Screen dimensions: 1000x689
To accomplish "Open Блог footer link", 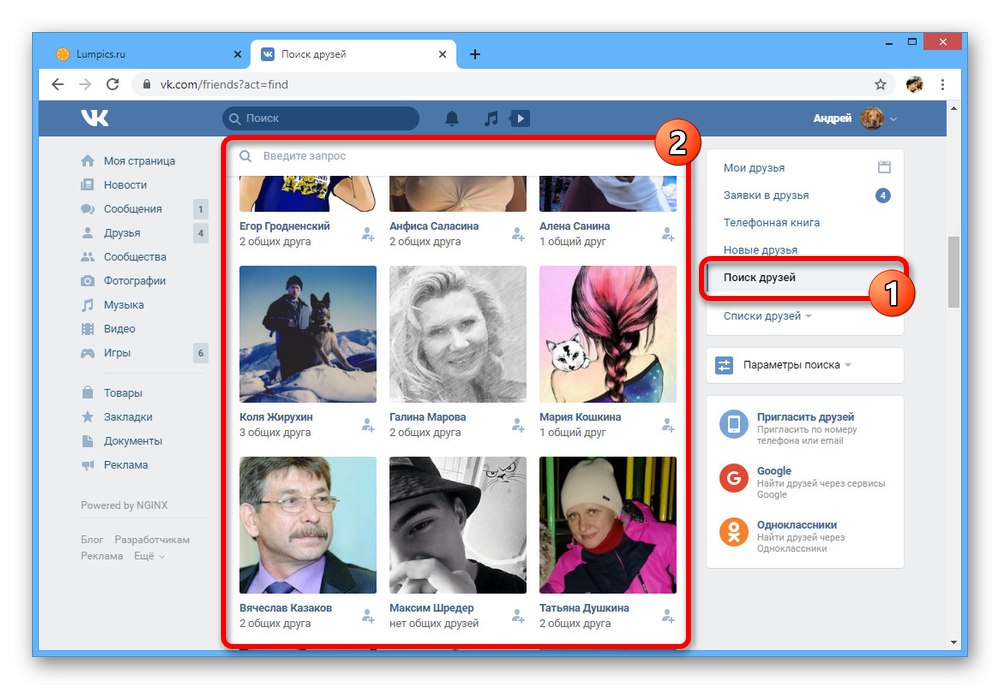I will (x=92, y=540).
